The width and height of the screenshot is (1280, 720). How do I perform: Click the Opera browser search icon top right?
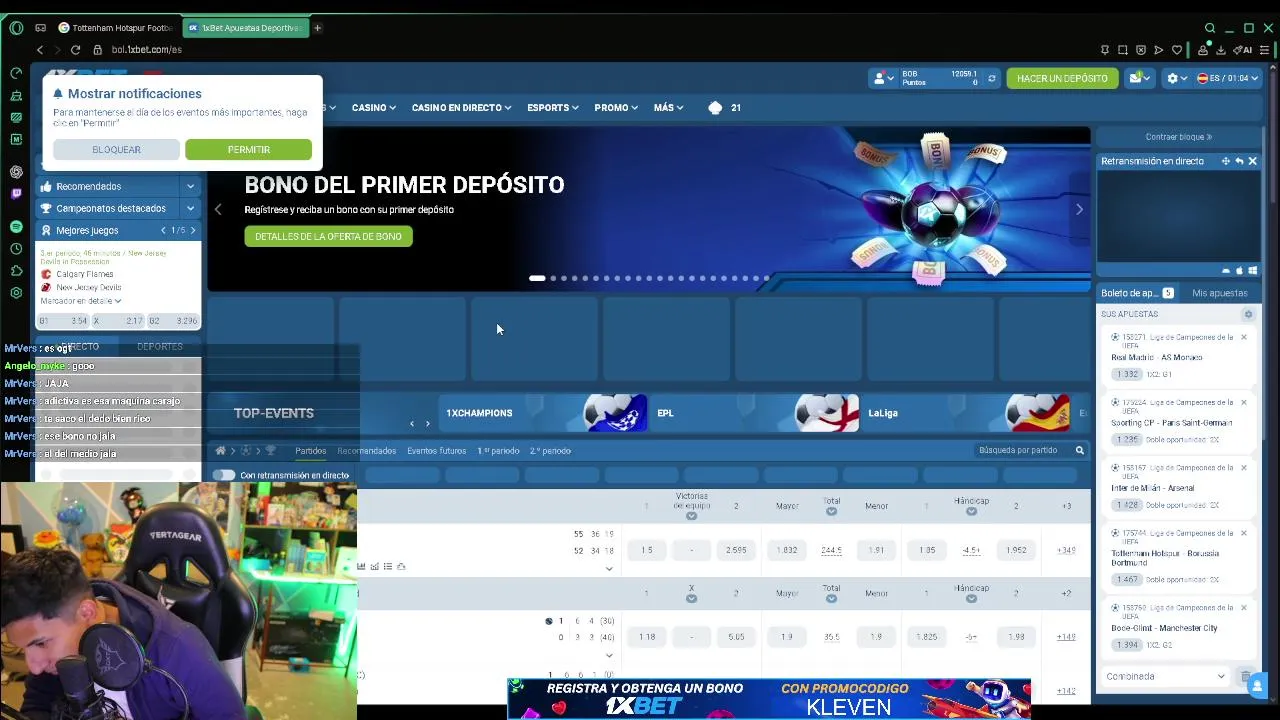pos(1210,28)
